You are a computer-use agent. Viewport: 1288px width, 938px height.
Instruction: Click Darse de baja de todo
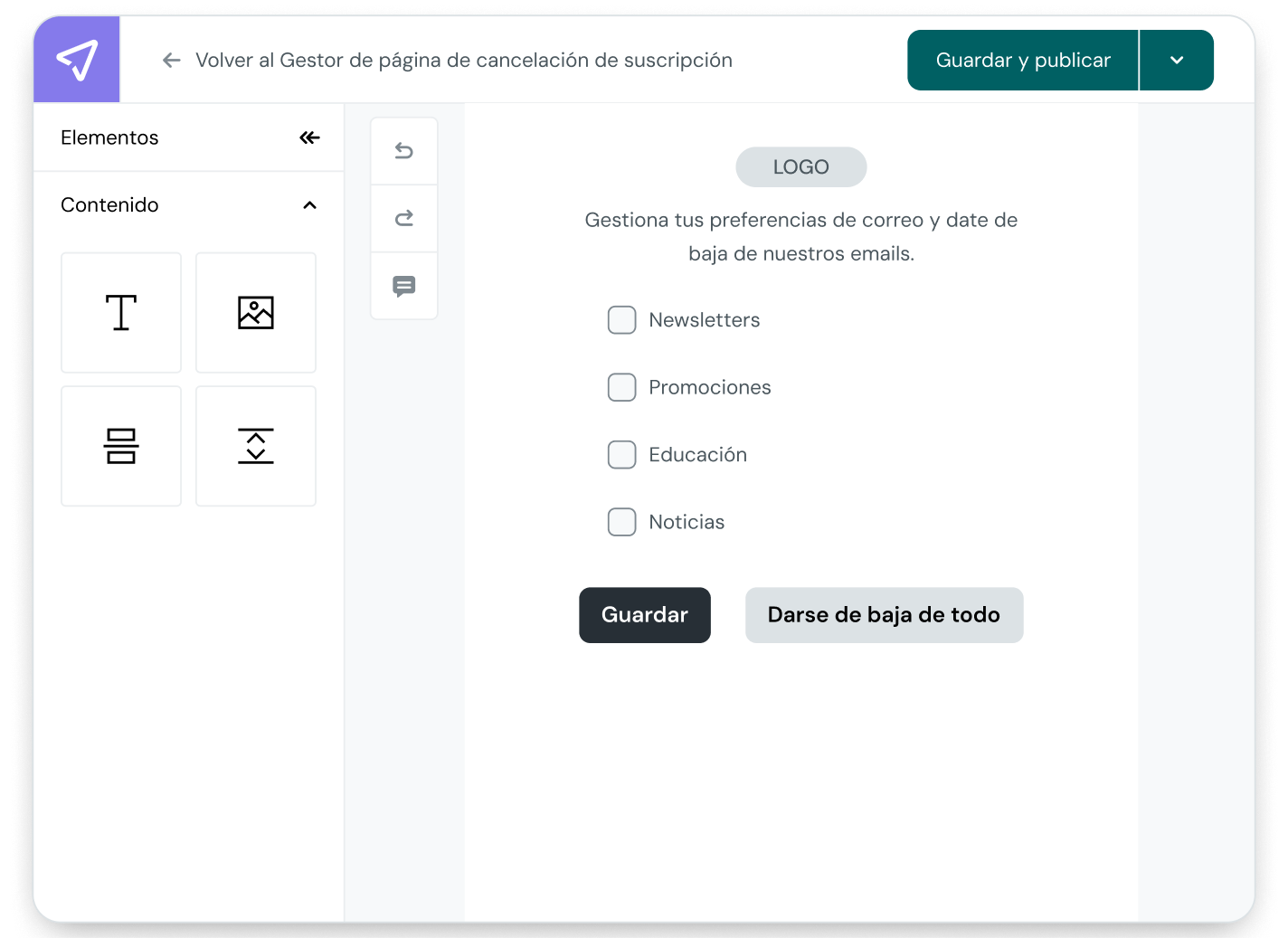(884, 615)
